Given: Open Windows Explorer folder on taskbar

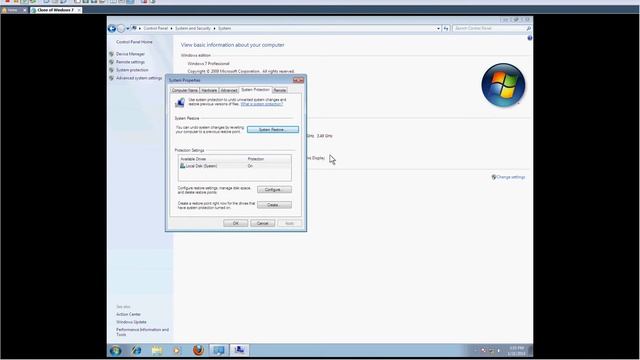Looking at the screenshot, I should (x=157, y=350).
